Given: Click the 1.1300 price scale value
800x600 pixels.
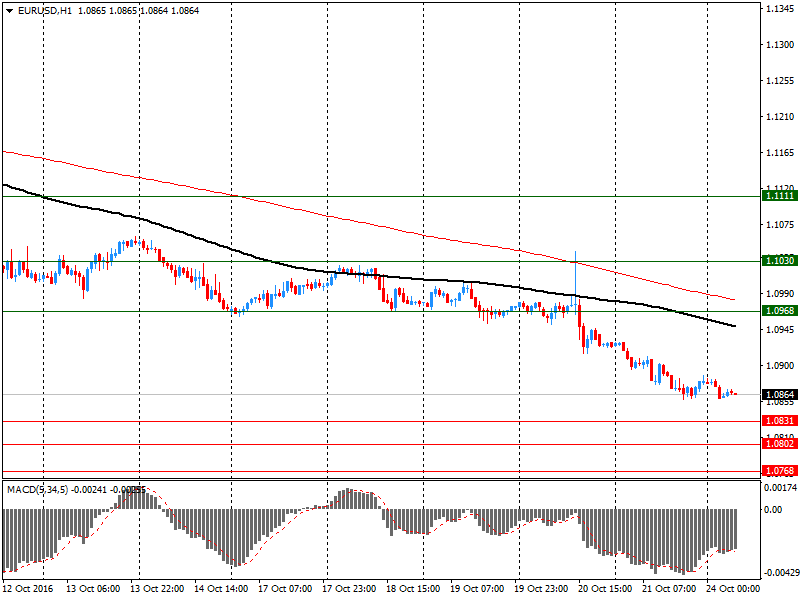Looking at the screenshot, I should coord(780,45).
